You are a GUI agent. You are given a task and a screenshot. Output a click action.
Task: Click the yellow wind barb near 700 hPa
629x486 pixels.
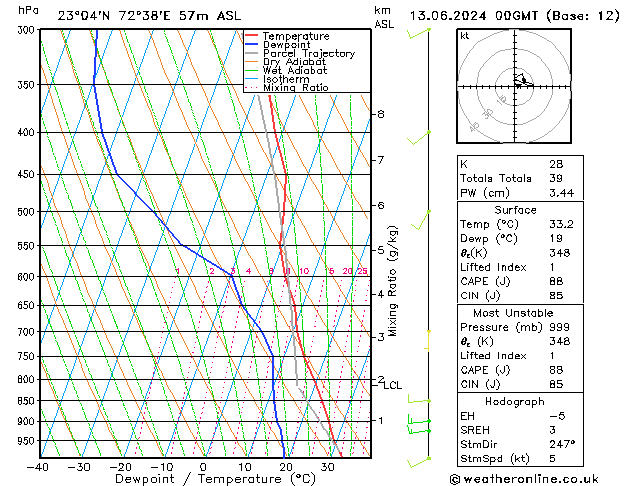(428, 340)
